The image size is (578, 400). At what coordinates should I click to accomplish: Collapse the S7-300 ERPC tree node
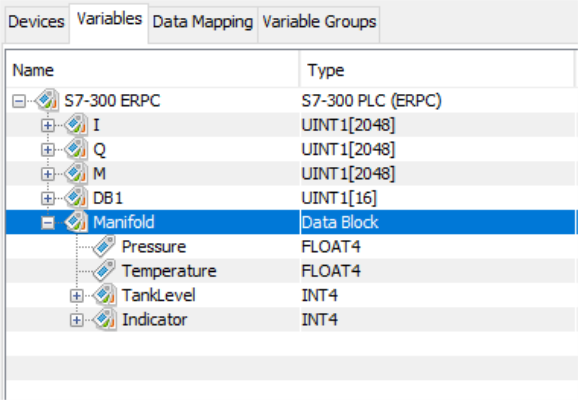[x=19, y=101]
